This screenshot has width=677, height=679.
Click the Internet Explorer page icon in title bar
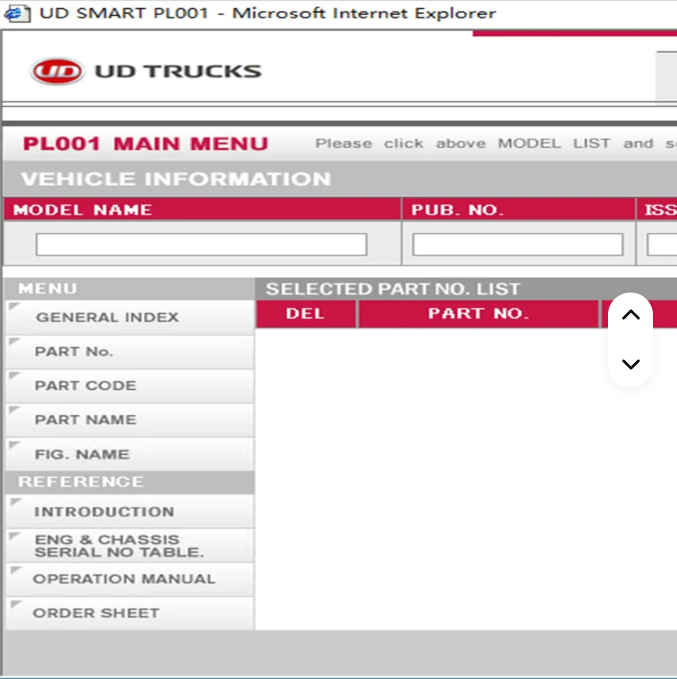click(x=16, y=13)
